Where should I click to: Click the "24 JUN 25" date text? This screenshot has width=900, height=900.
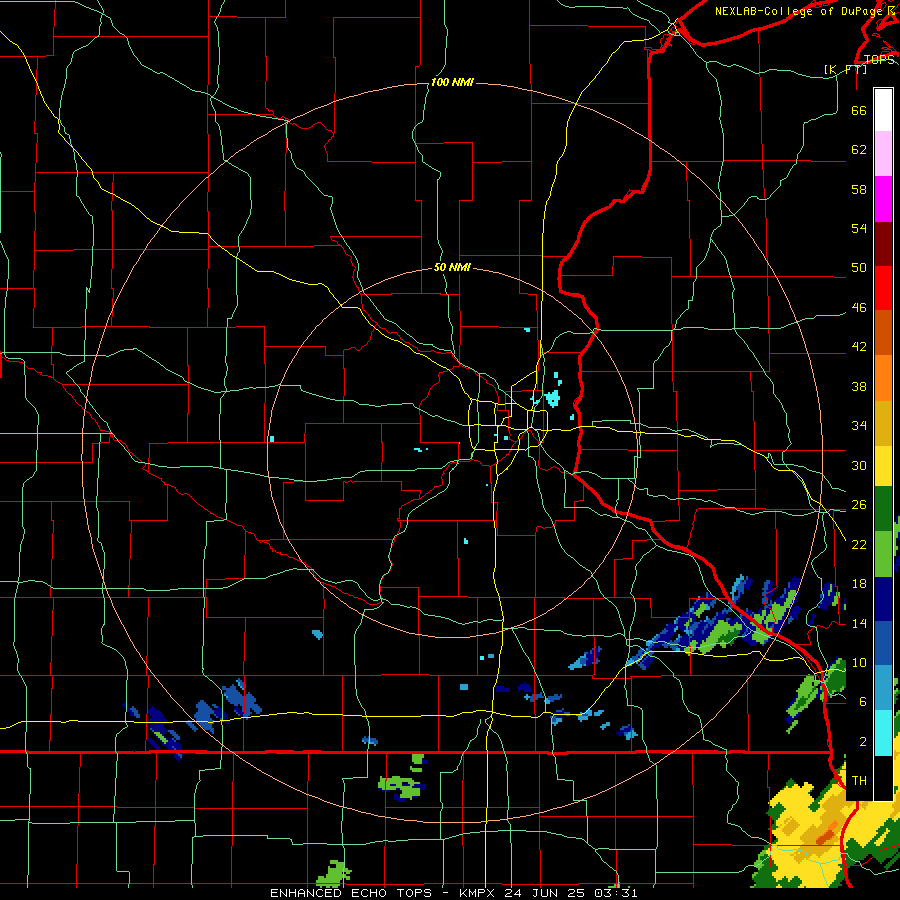(545, 893)
